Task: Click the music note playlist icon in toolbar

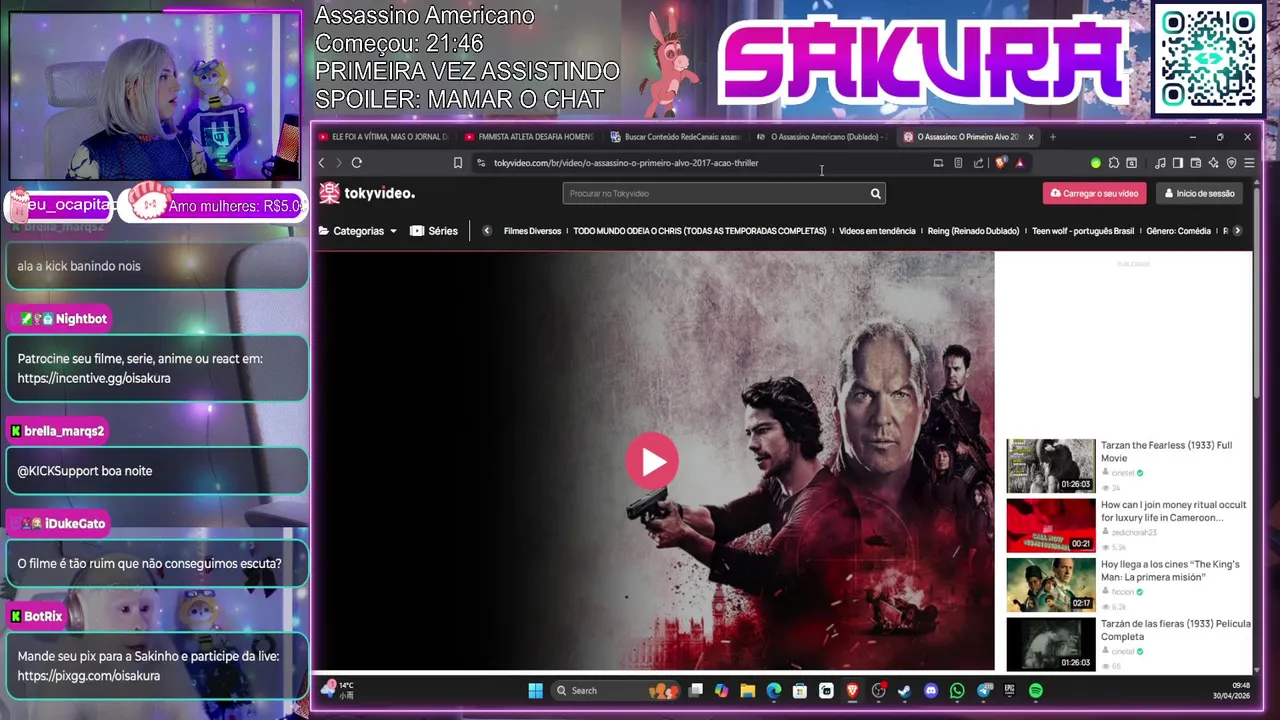Action: click(1160, 163)
